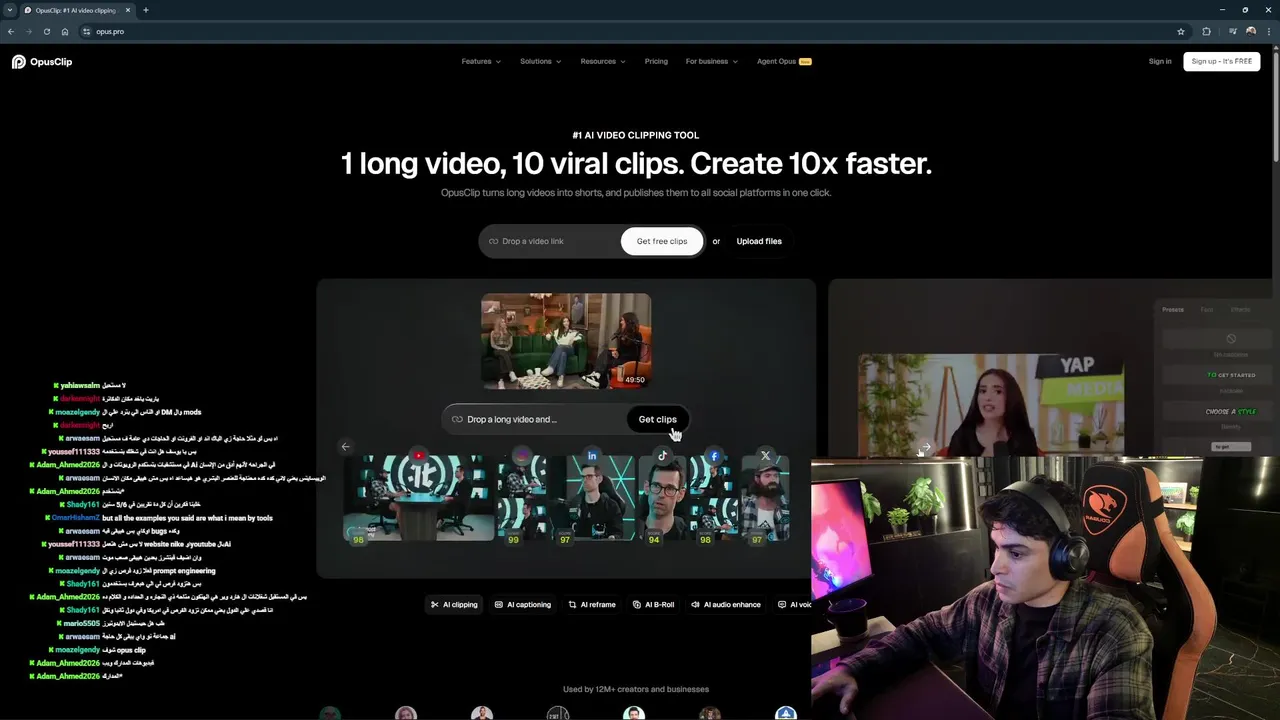
Task: Click the clip thumbnail scored 94
Action: [662, 500]
